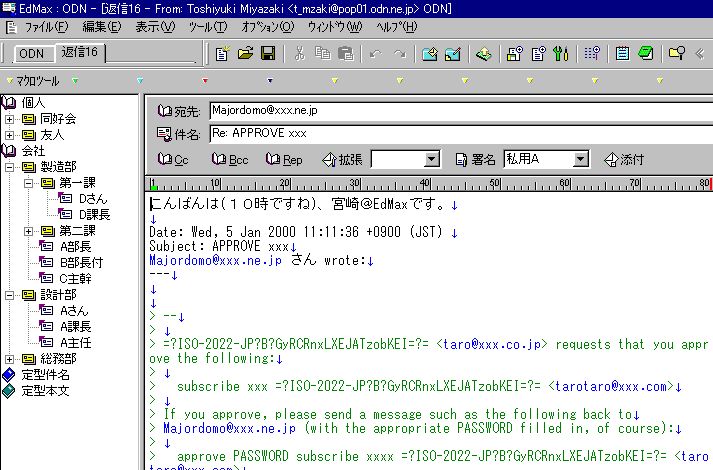713x470 pixels.
Task: Collapse the 設計部 folder
Action: tap(9, 295)
